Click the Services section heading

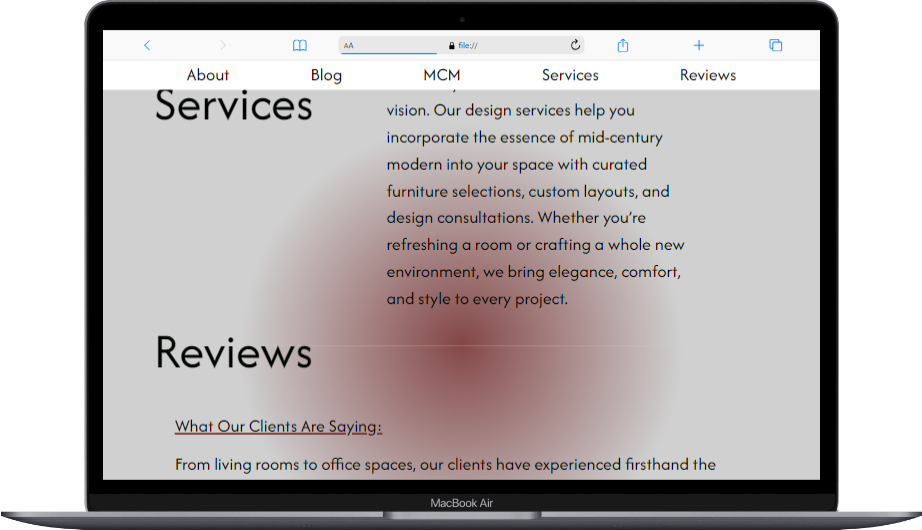tap(233, 105)
